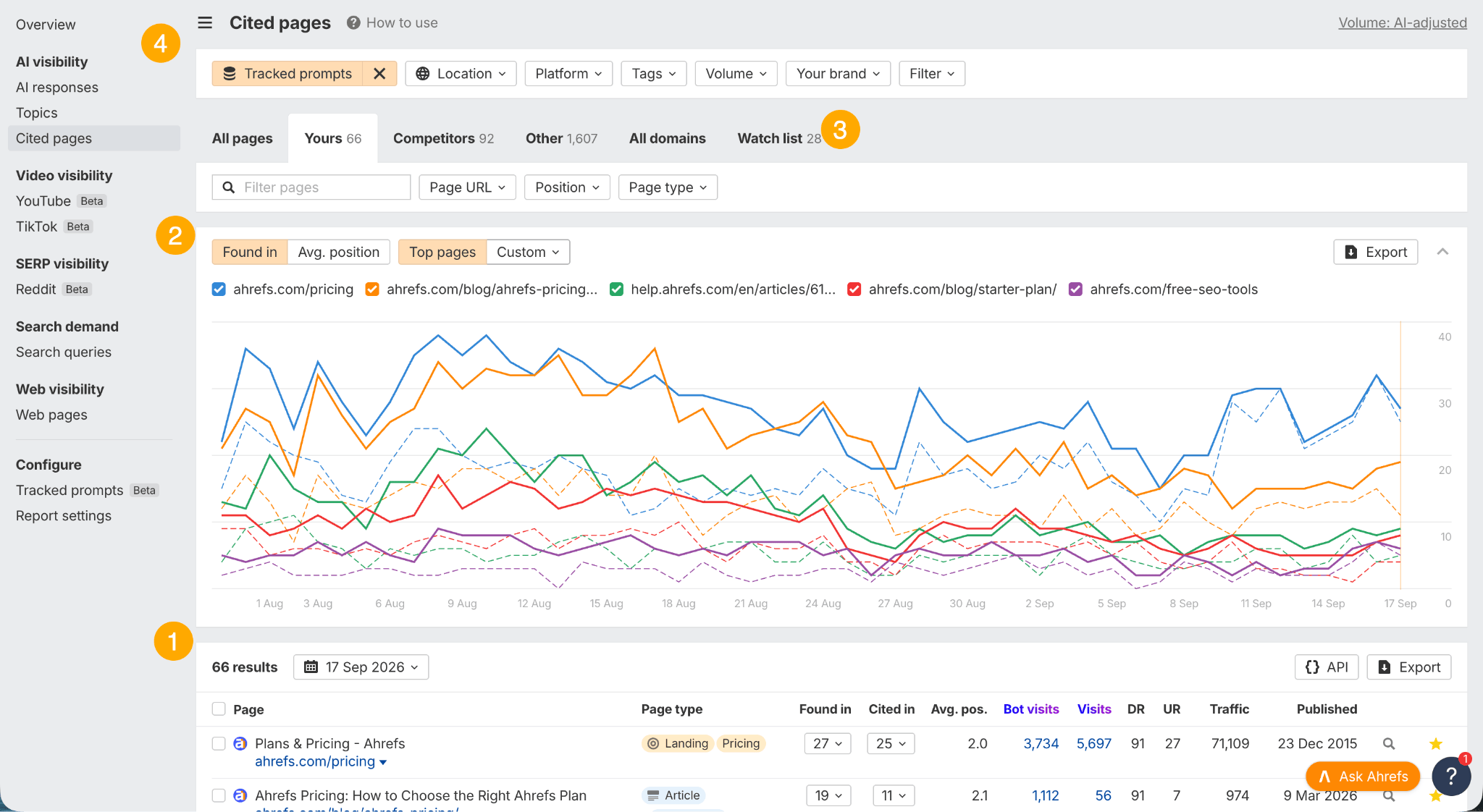Expand Found in 27 dropdown
Viewport: 1483px width, 812px height.
coord(828,743)
